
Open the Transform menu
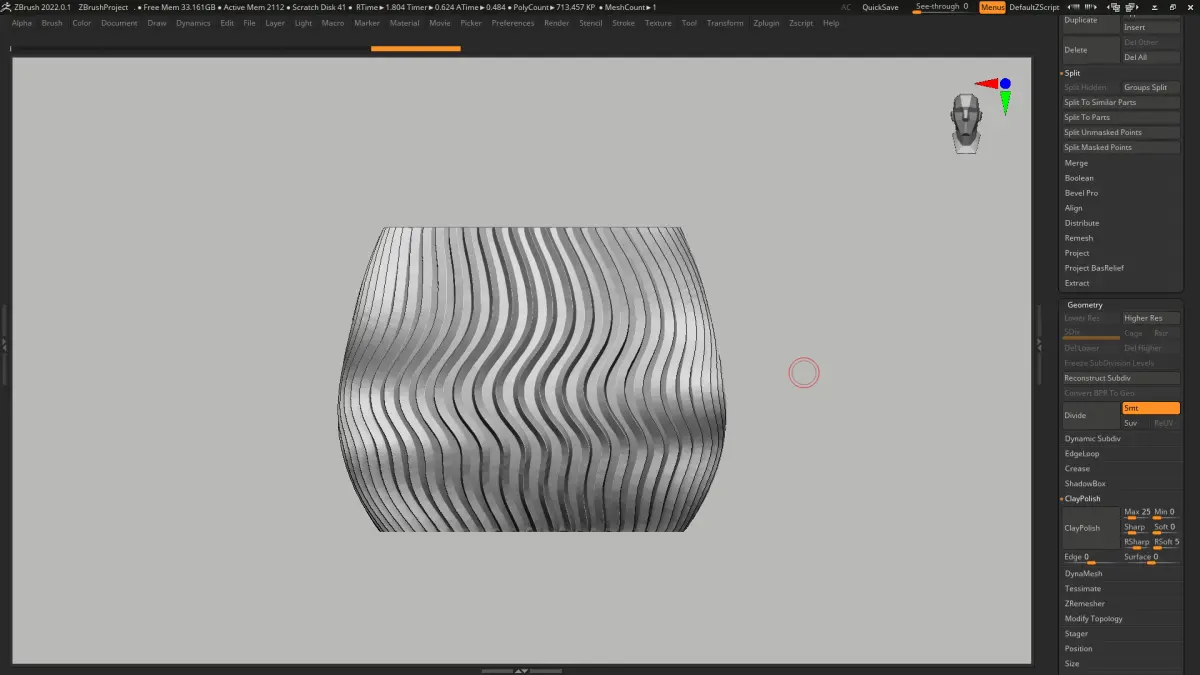pyautogui.click(x=725, y=23)
